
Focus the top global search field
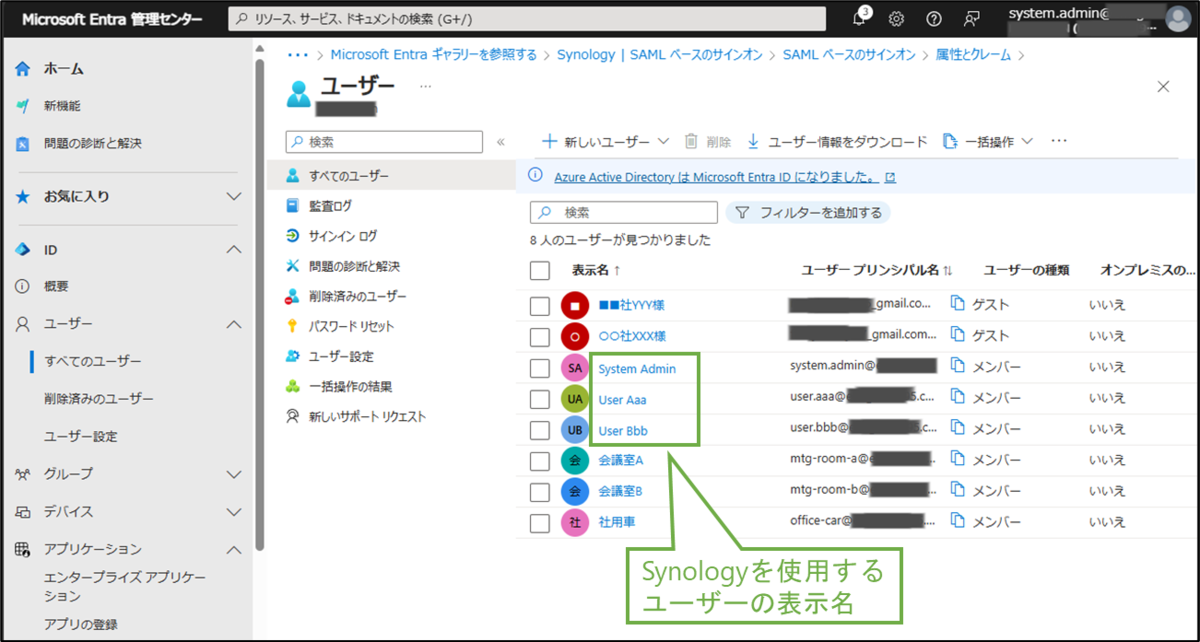click(x=527, y=19)
